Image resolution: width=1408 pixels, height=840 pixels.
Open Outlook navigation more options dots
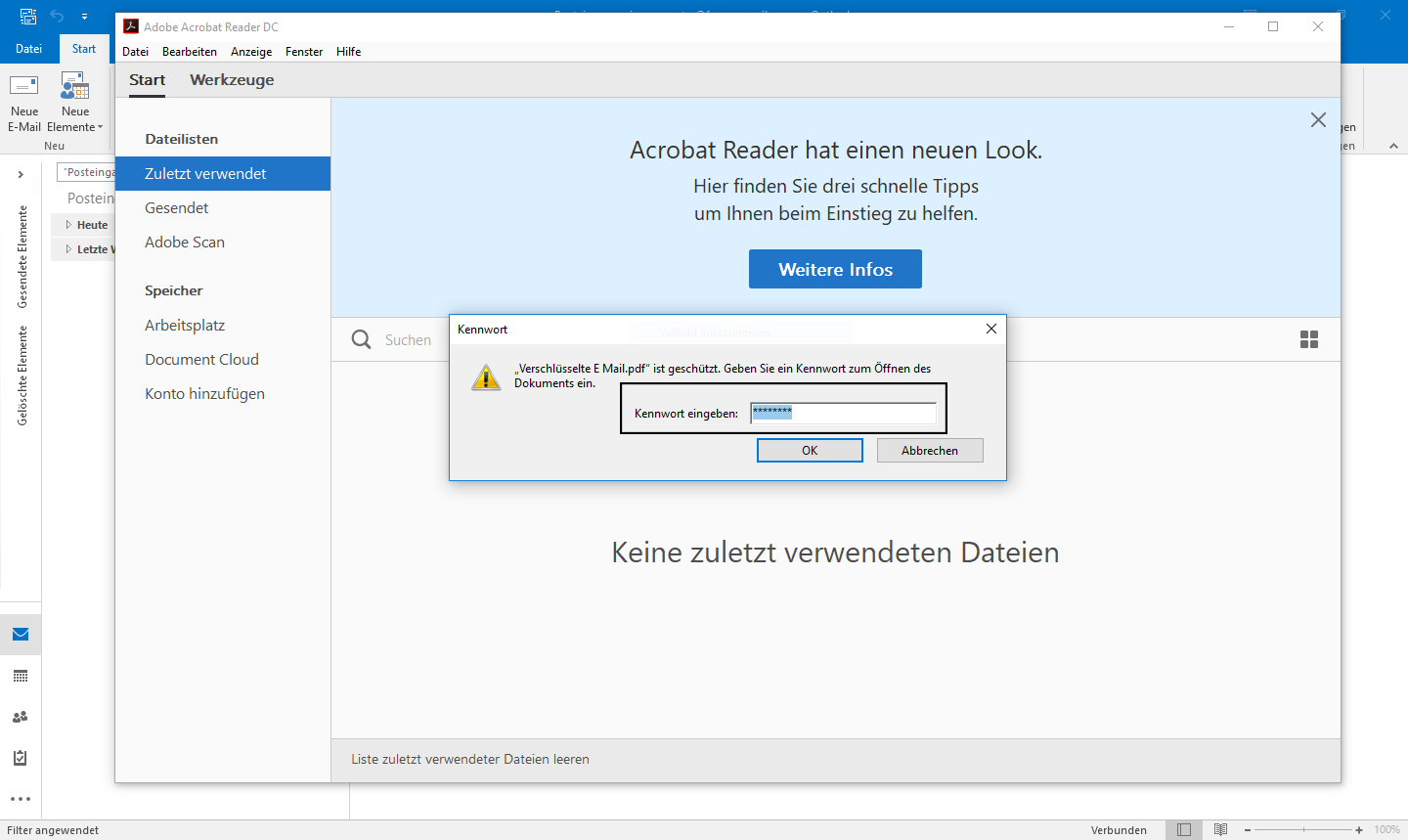(21, 799)
